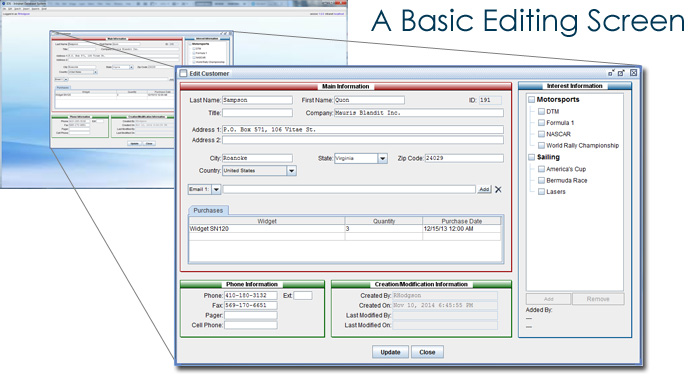Screen dimensions: 700x381
Task: Click the Ext field
Action: 303,295
